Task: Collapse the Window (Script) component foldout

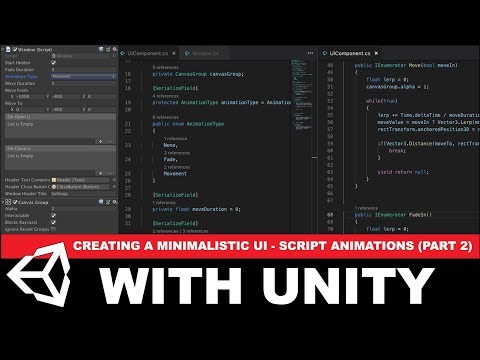Action: coord(3,49)
